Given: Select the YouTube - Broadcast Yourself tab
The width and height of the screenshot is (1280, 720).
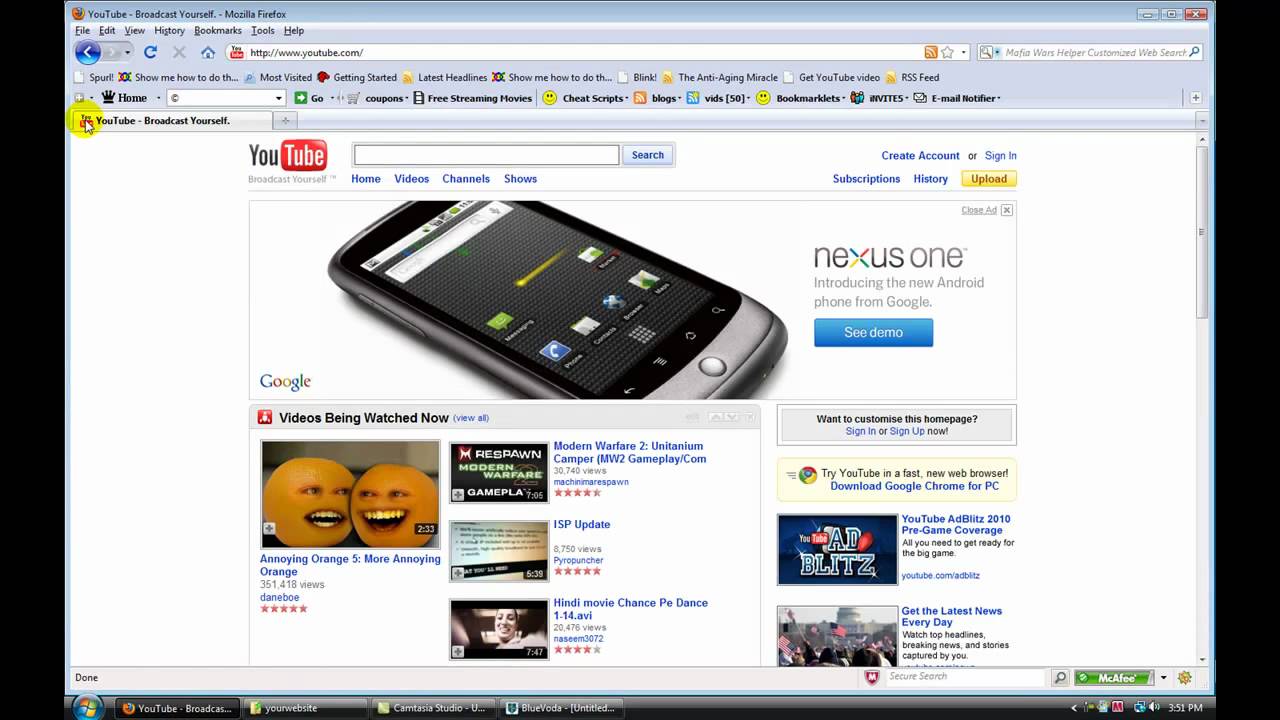Looking at the screenshot, I should tap(172, 120).
